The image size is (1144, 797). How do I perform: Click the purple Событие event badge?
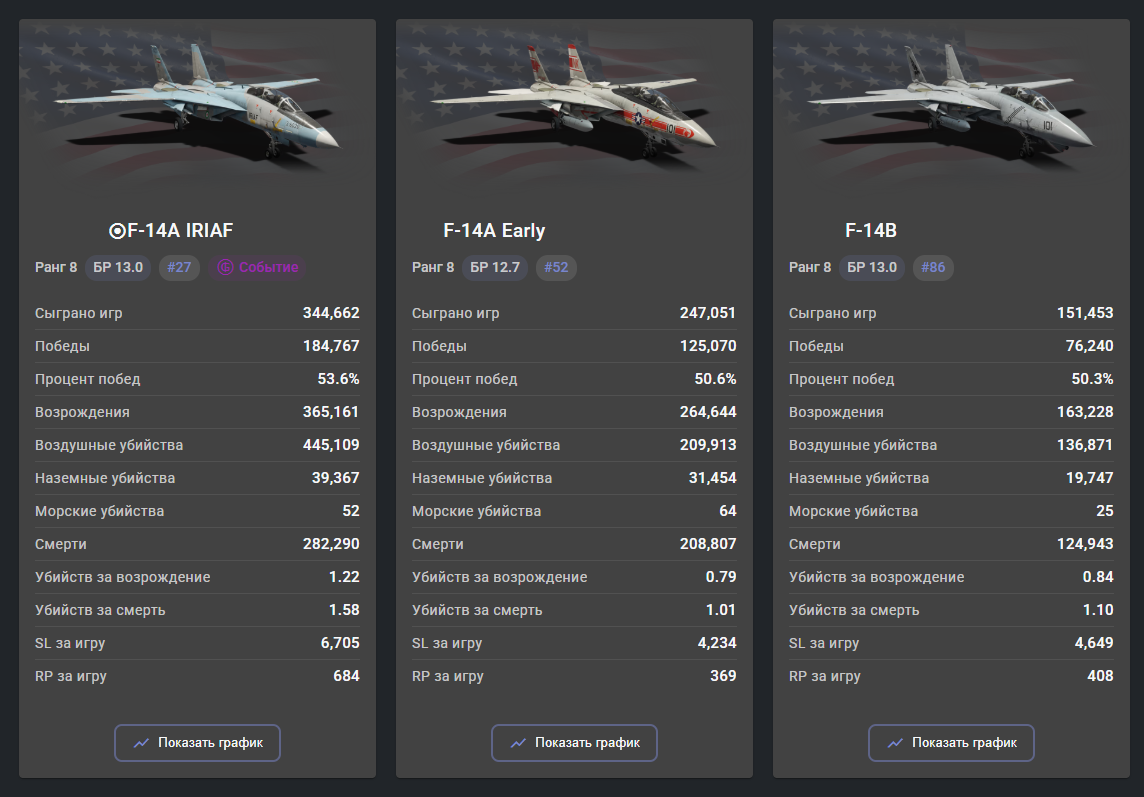coord(258,267)
